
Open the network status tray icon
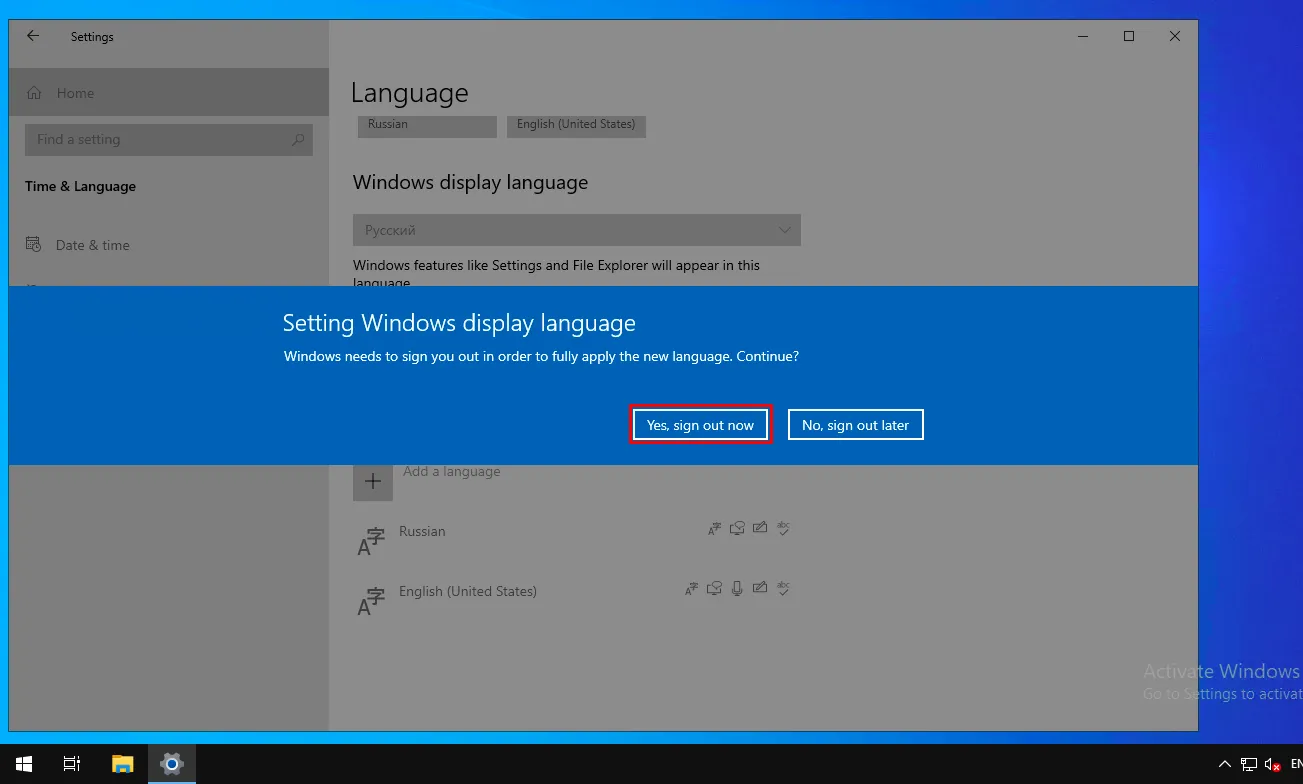1249,764
